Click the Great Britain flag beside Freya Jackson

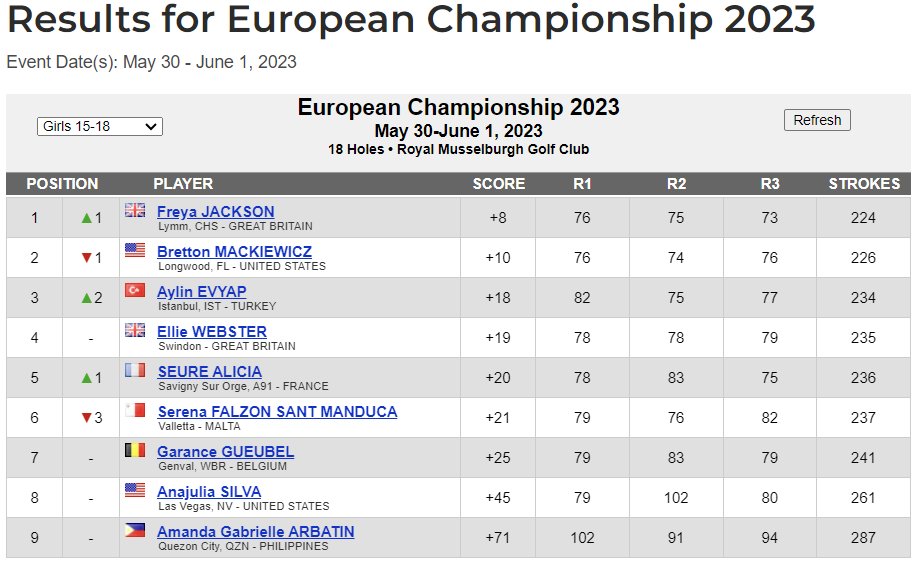click(135, 210)
